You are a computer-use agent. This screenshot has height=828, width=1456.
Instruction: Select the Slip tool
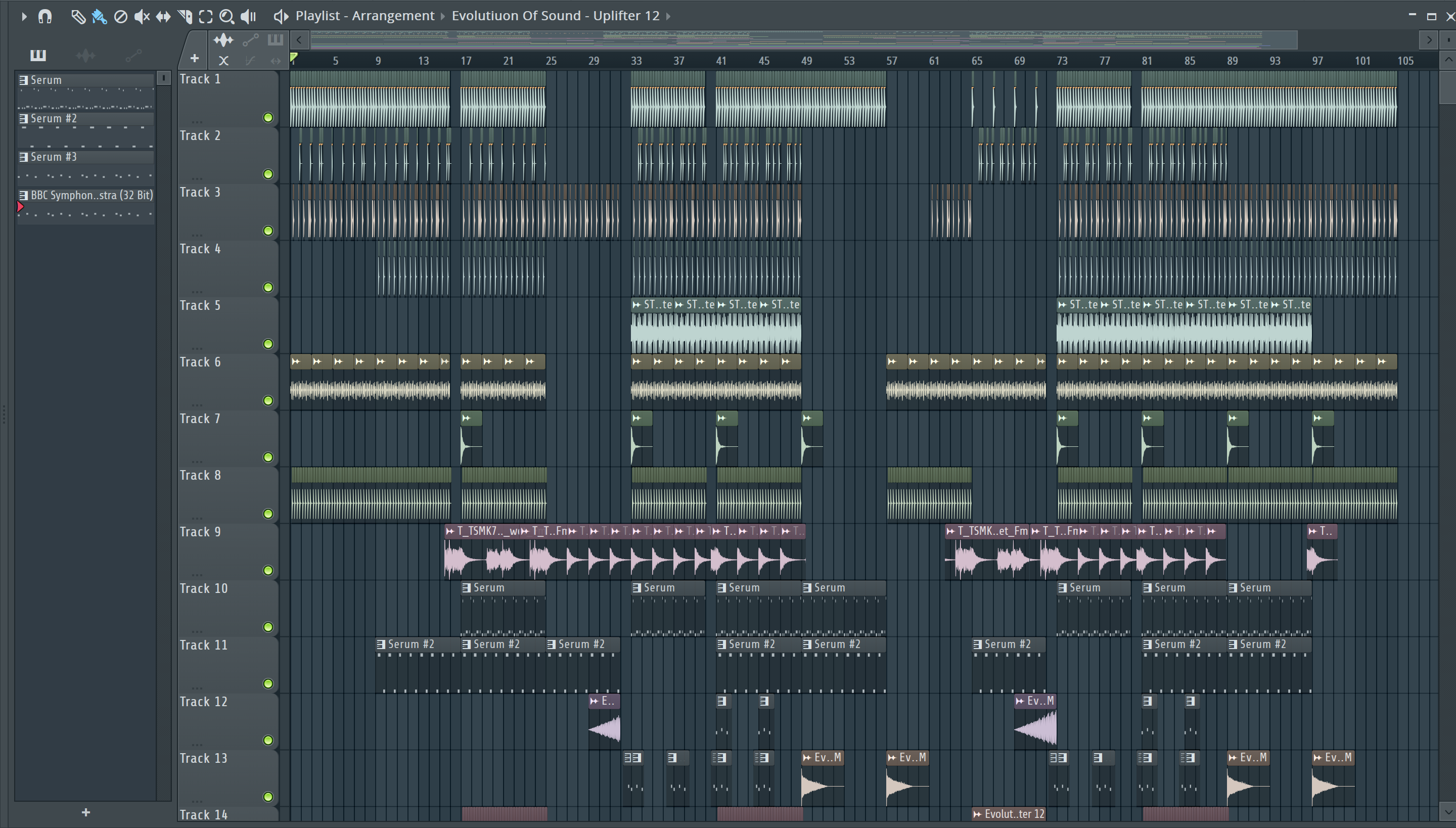163,17
